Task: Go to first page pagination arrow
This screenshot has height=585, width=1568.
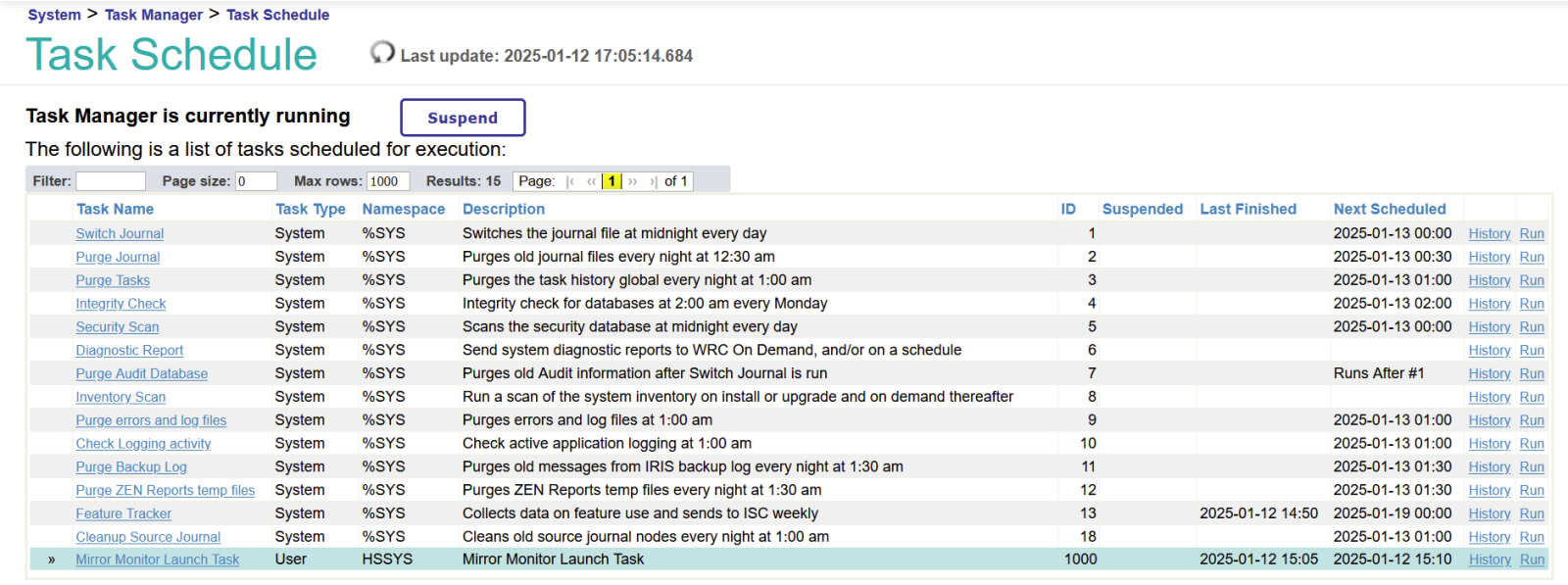Action: (570, 181)
